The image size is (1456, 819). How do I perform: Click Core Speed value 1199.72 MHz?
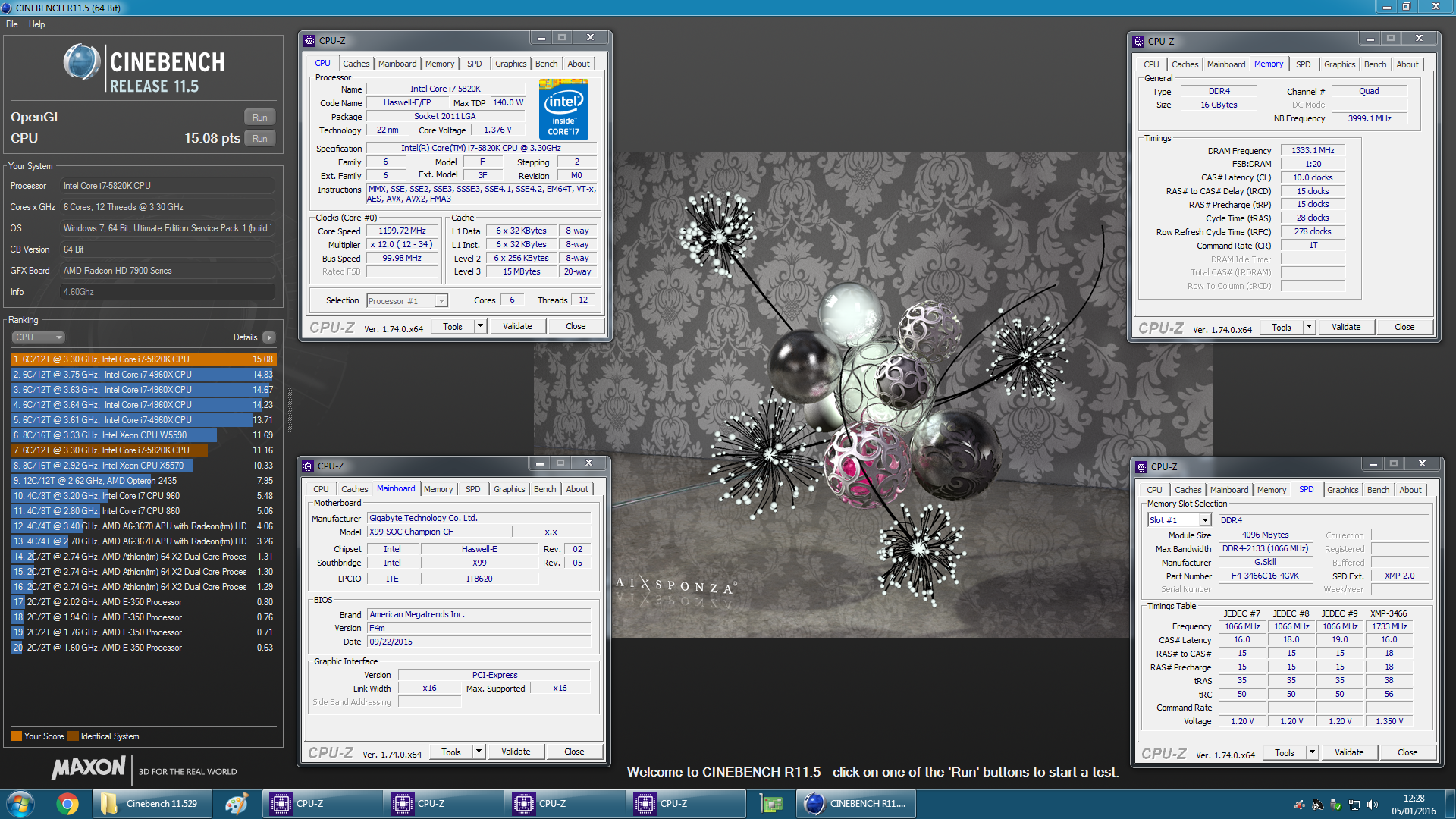pos(402,231)
